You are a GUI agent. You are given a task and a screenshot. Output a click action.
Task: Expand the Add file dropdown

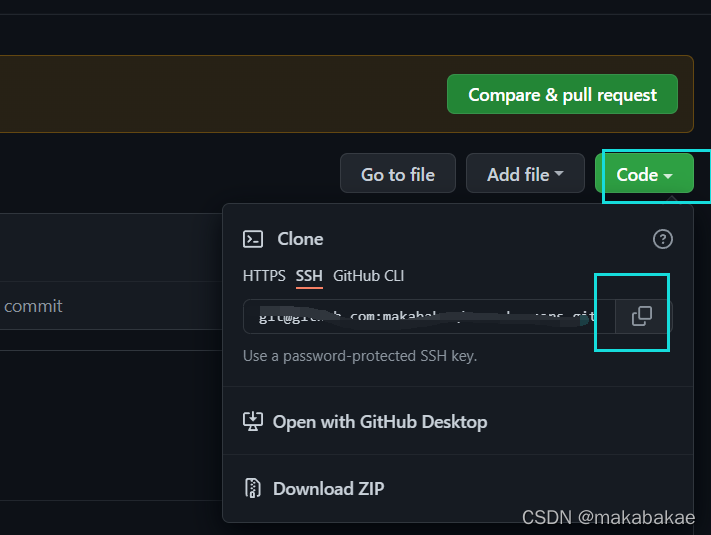click(525, 173)
